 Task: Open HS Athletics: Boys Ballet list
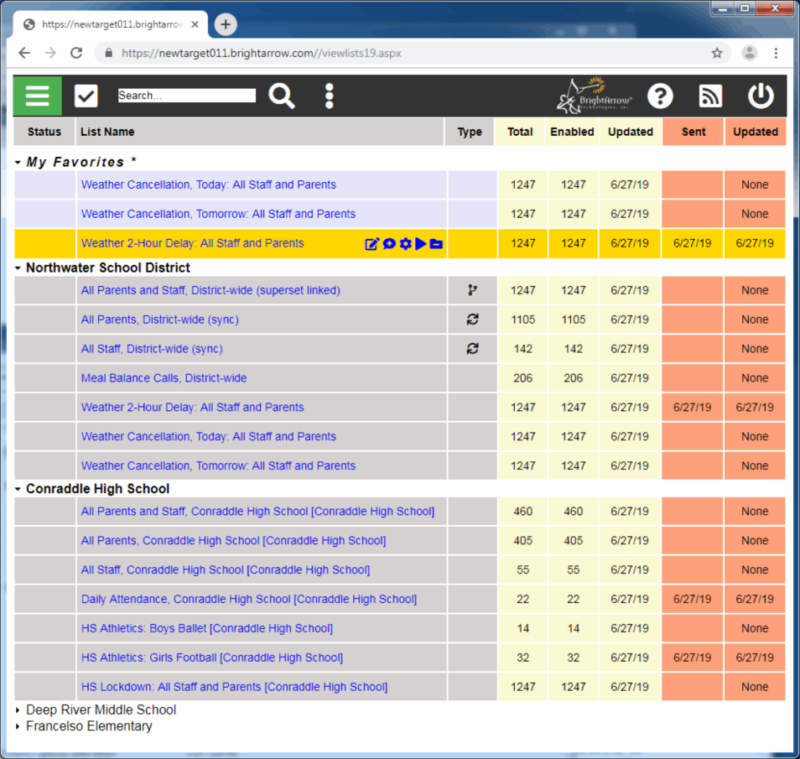(206, 628)
